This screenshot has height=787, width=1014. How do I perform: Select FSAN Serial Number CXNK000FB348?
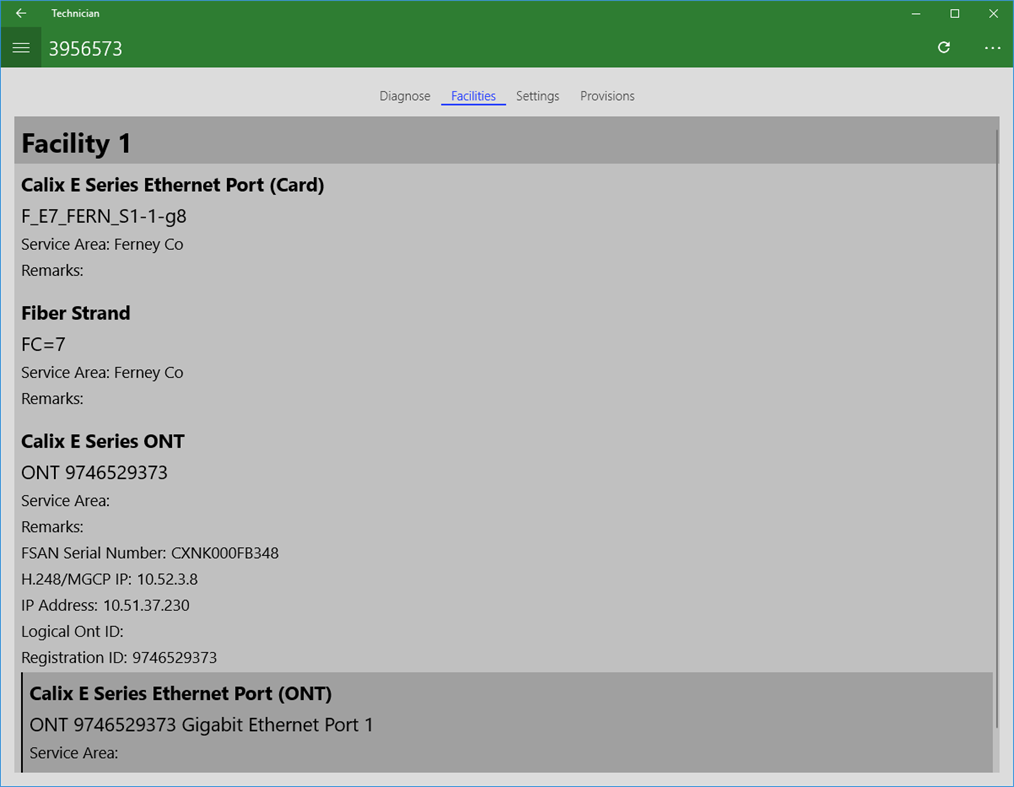(150, 553)
